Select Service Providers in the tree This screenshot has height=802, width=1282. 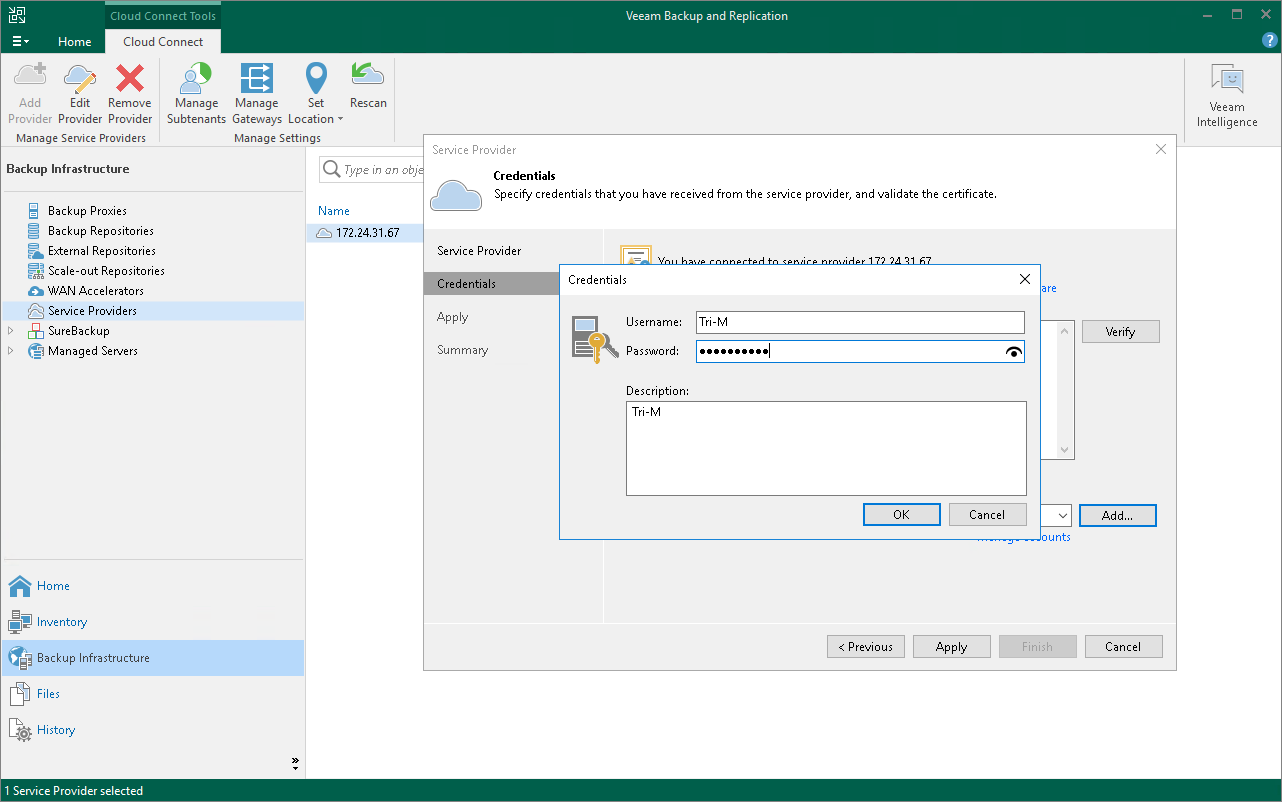point(92,311)
